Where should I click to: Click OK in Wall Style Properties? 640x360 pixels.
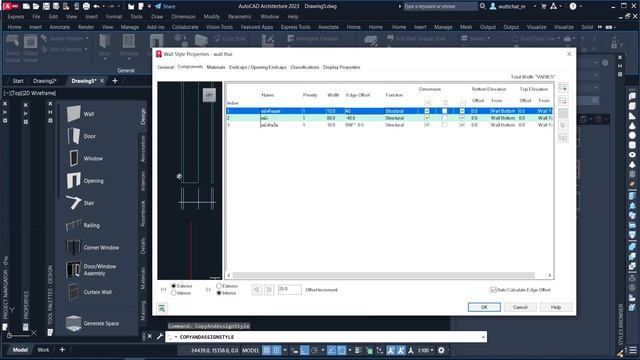484,307
